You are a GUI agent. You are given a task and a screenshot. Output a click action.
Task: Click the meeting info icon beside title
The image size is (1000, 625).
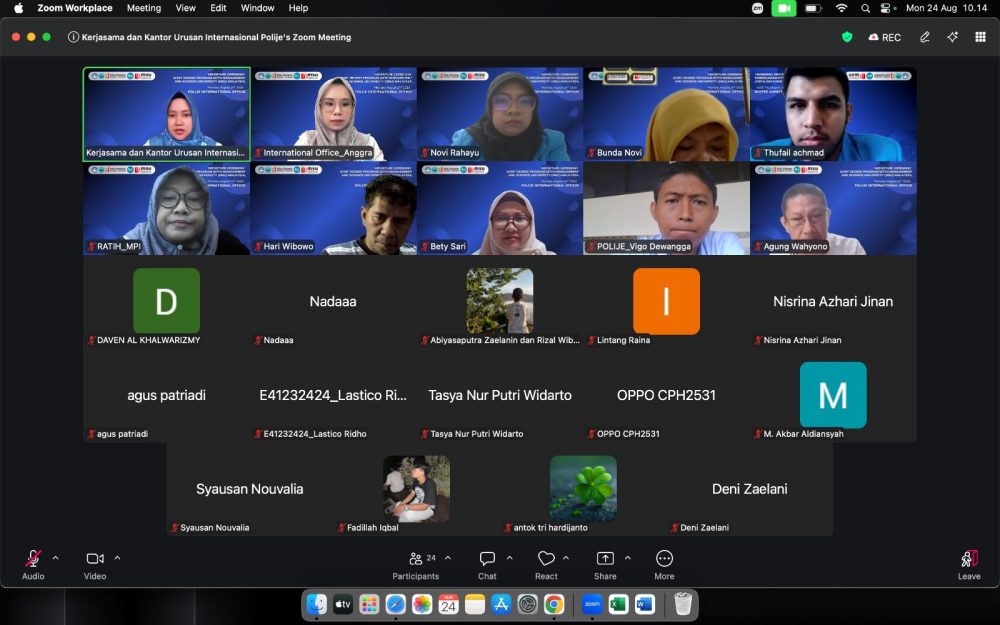pyautogui.click(x=73, y=37)
